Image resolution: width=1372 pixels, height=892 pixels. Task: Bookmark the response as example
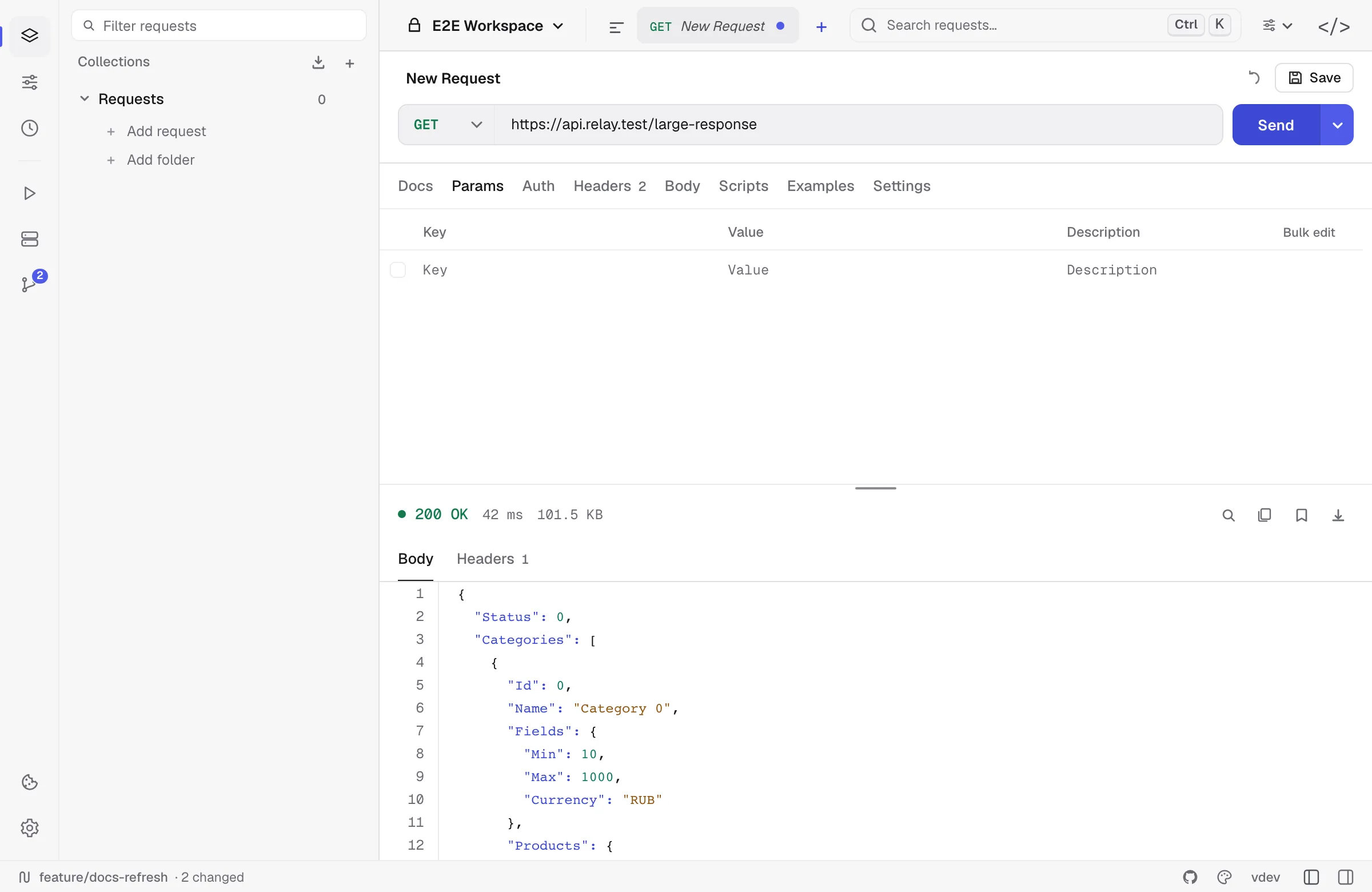coord(1302,516)
